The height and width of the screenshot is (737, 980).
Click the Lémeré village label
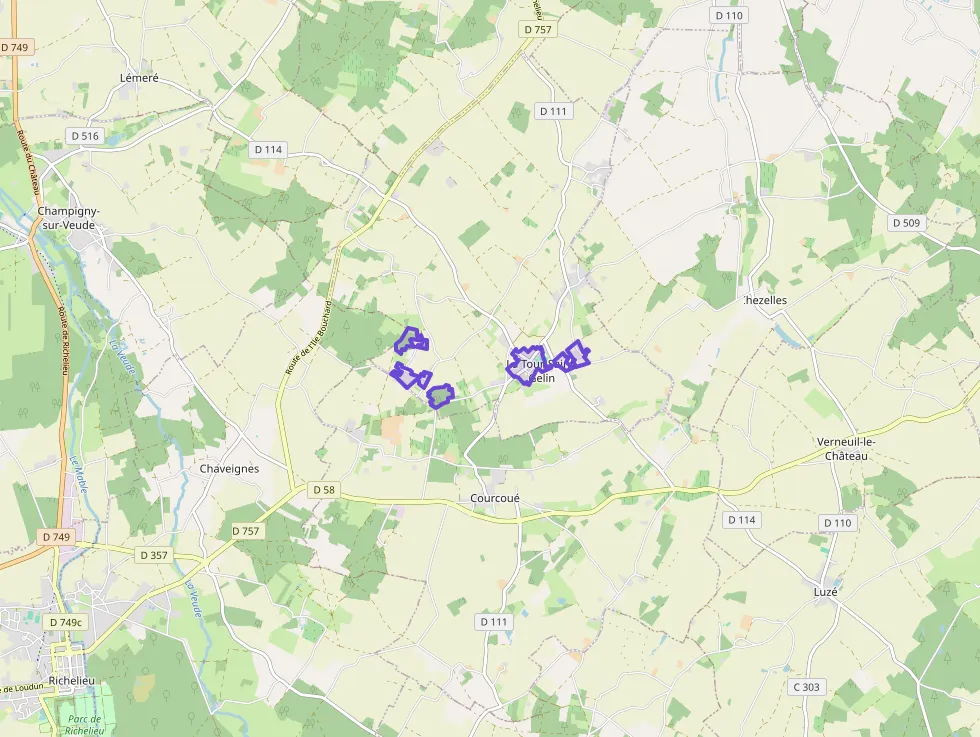tap(139, 78)
